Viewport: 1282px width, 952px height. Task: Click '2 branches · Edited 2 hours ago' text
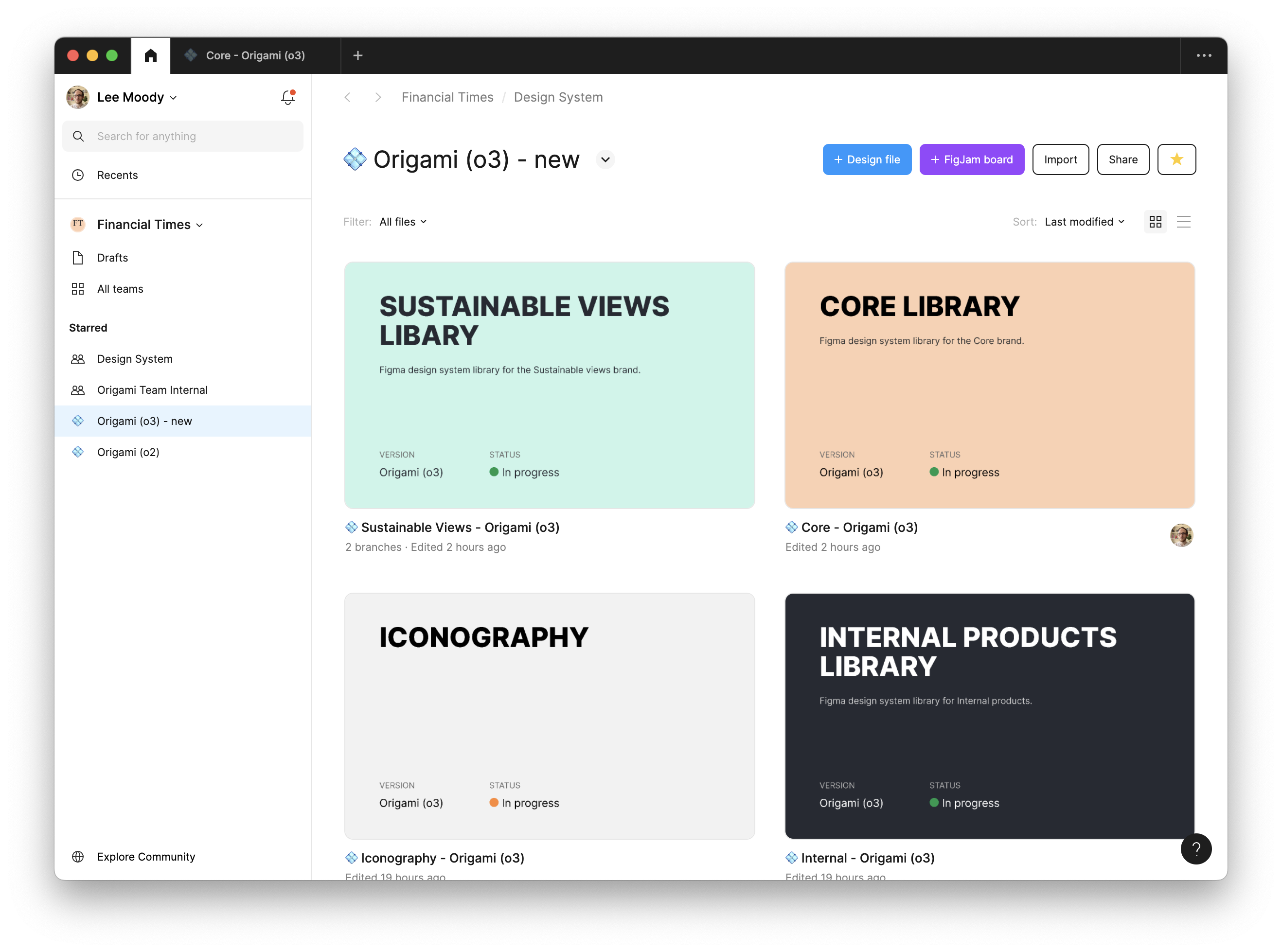[426, 547]
